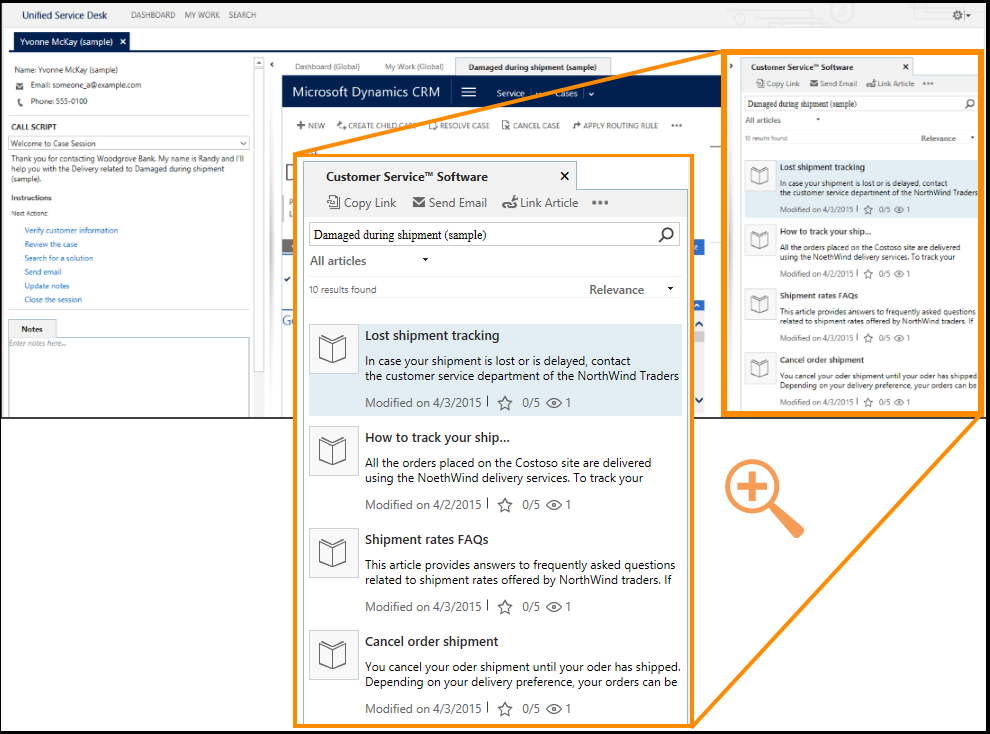Click Copy Link in the small right-side panel
Image resolution: width=990 pixels, height=734 pixels.
coord(778,83)
